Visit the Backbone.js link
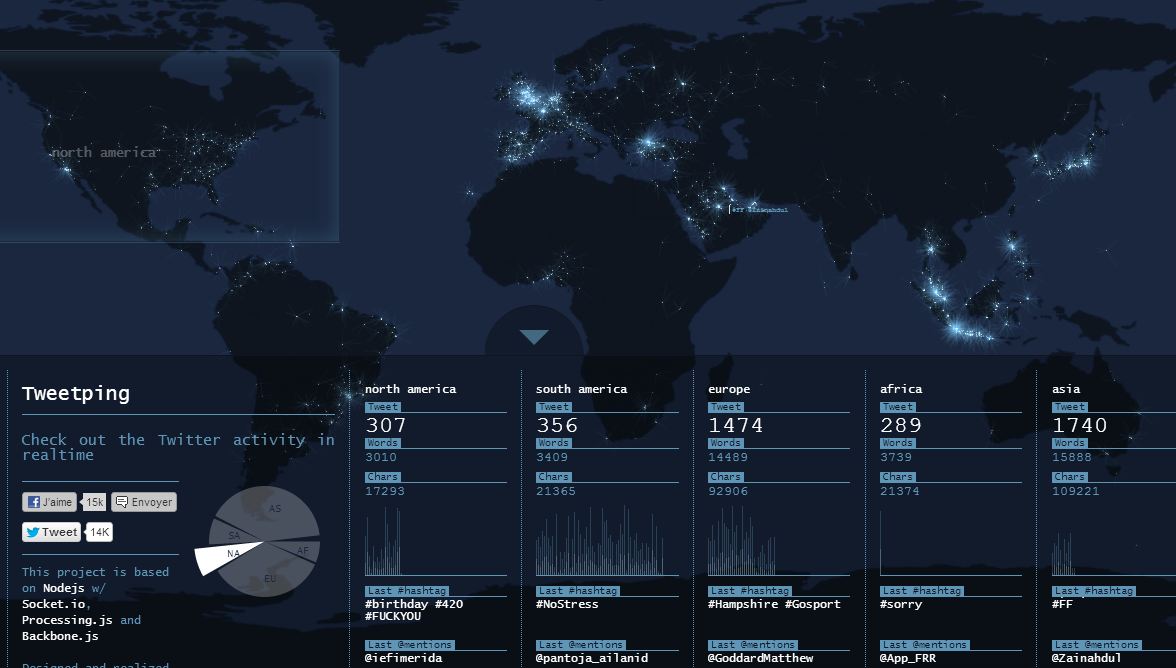1176x668 pixels. click(60, 636)
